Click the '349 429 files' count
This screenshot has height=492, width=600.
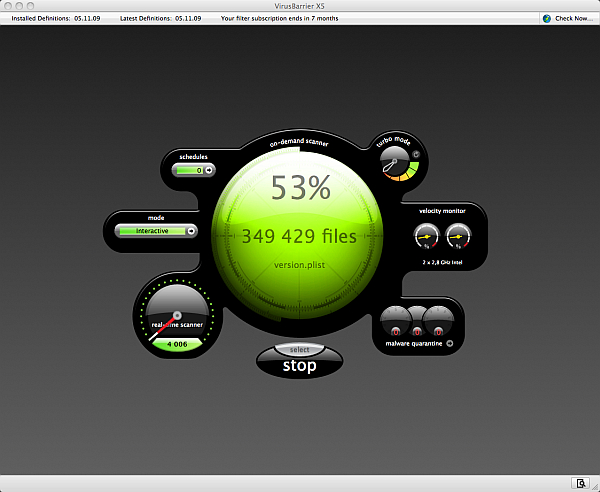tap(299, 236)
